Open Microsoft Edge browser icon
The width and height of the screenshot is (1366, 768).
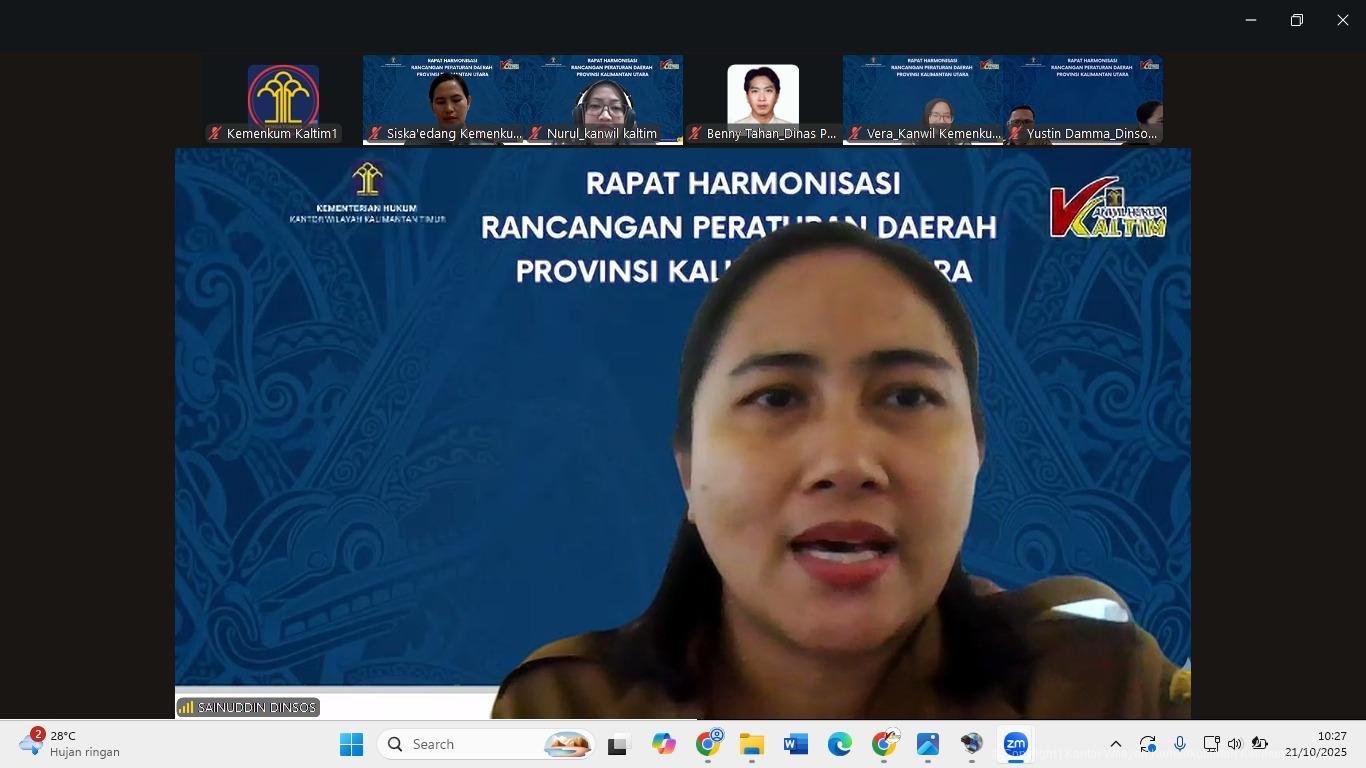point(839,744)
